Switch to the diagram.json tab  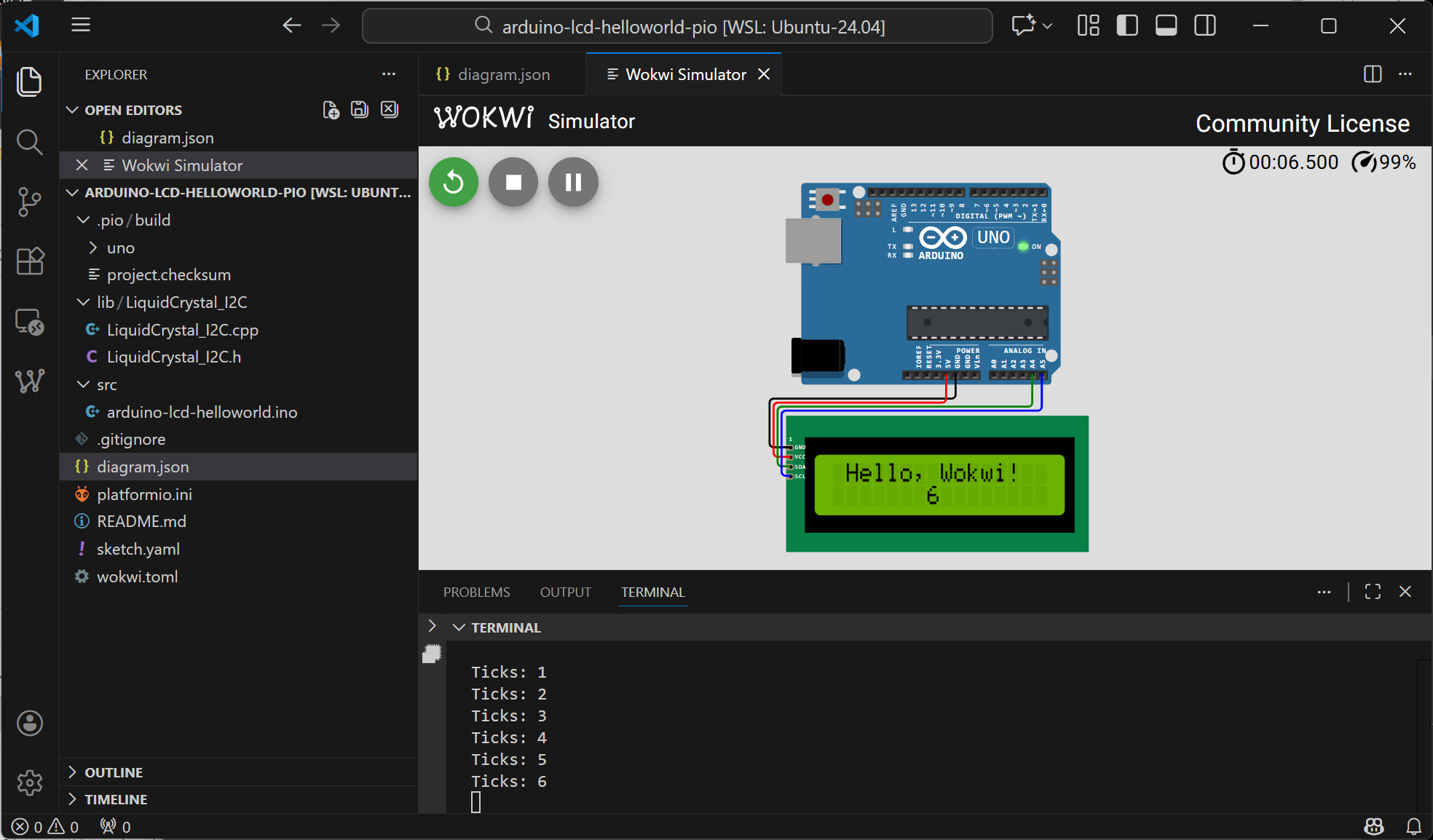[x=502, y=74]
